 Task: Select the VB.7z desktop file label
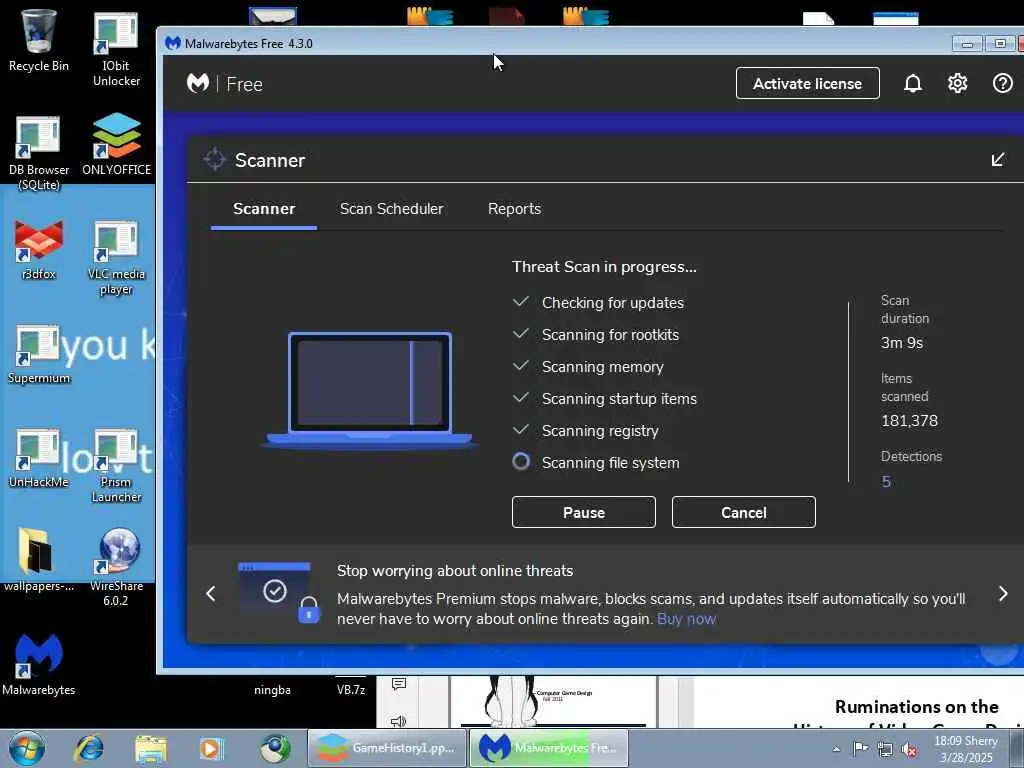point(351,690)
